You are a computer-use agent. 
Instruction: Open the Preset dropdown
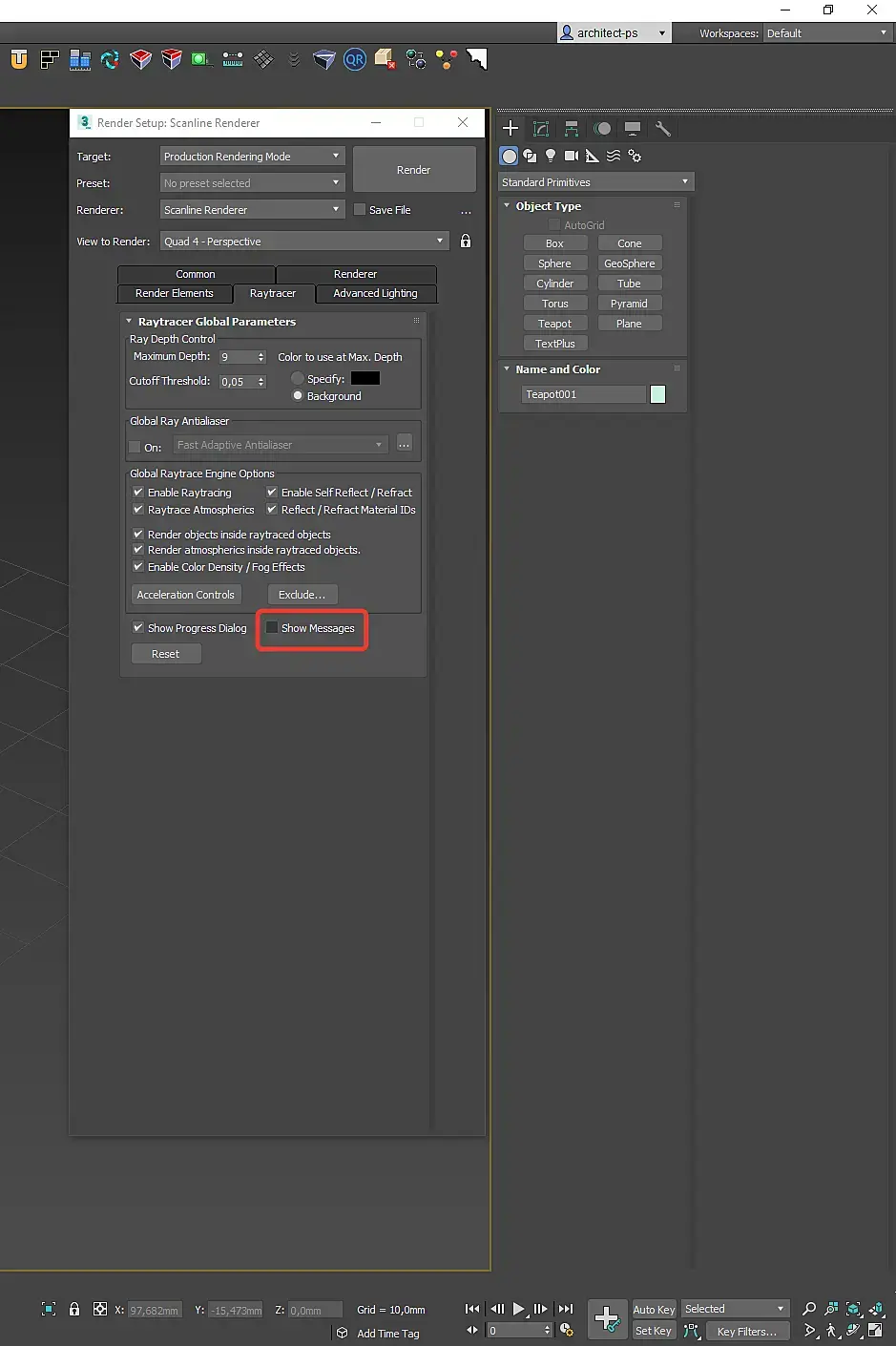tap(252, 183)
